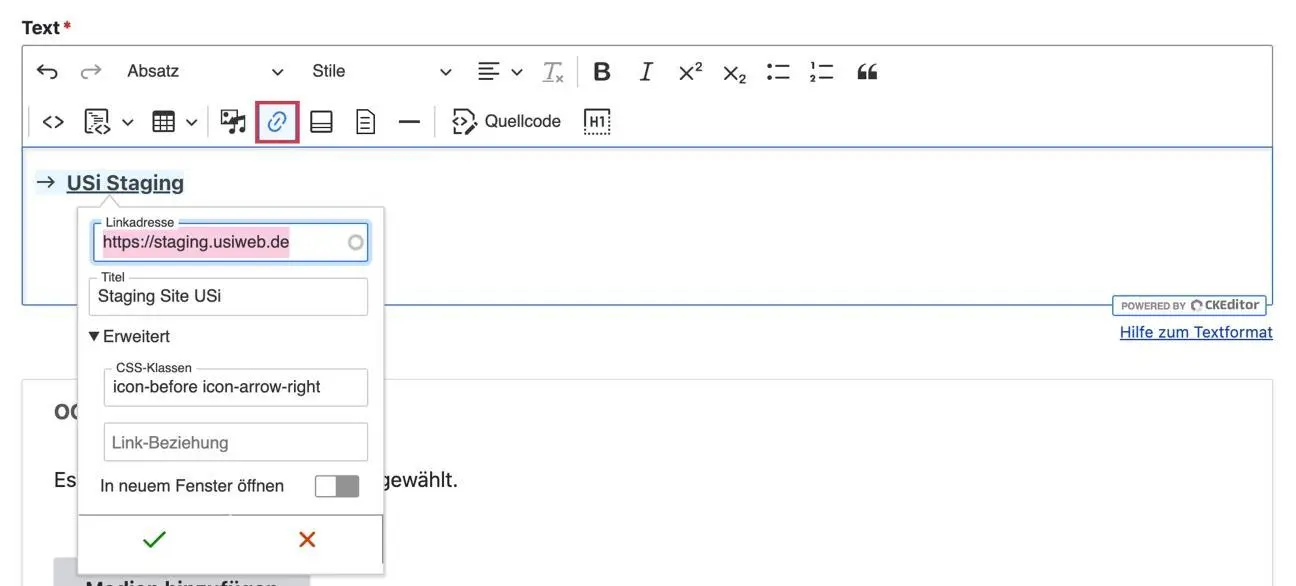
Task: Apply superscript formatting
Action: click(x=690, y=72)
